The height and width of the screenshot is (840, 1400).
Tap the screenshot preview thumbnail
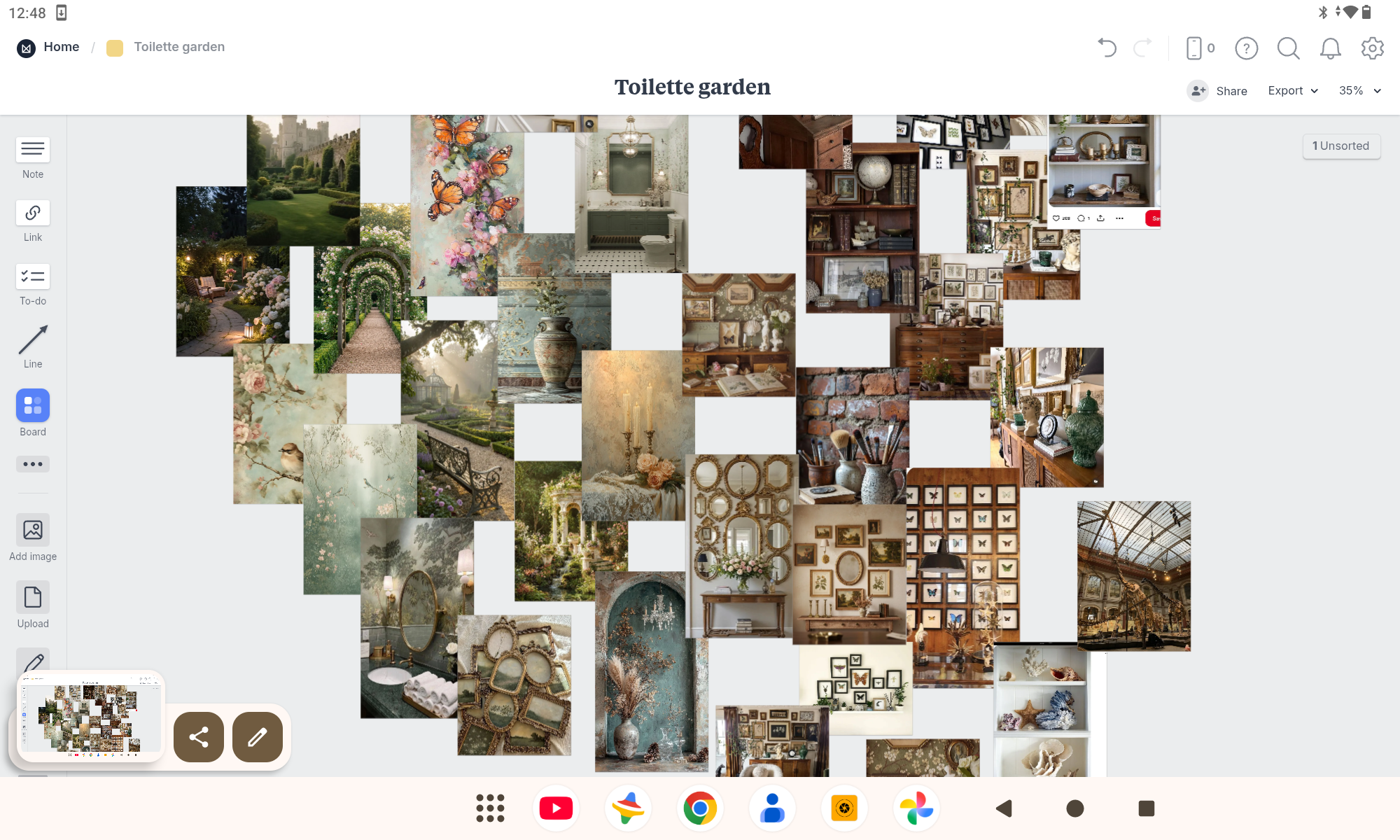click(x=91, y=717)
